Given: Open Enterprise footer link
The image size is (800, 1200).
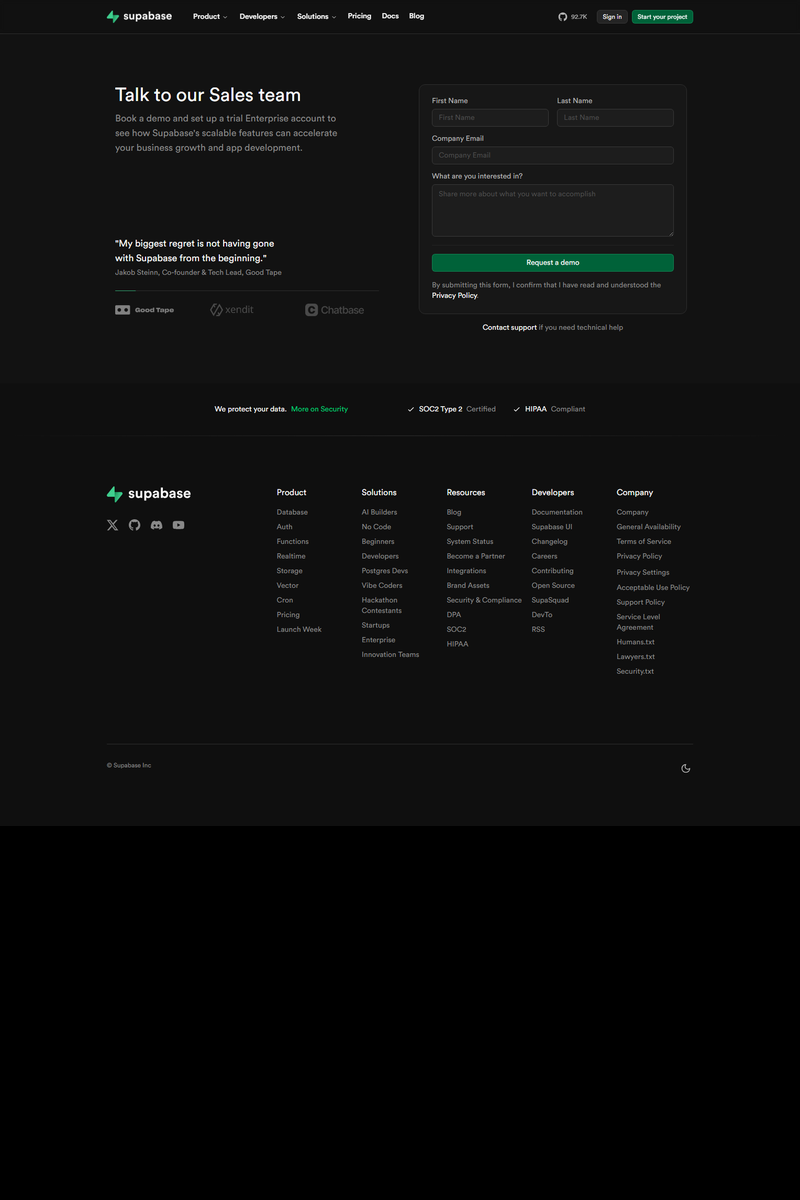Looking at the screenshot, I should click(x=378, y=640).
